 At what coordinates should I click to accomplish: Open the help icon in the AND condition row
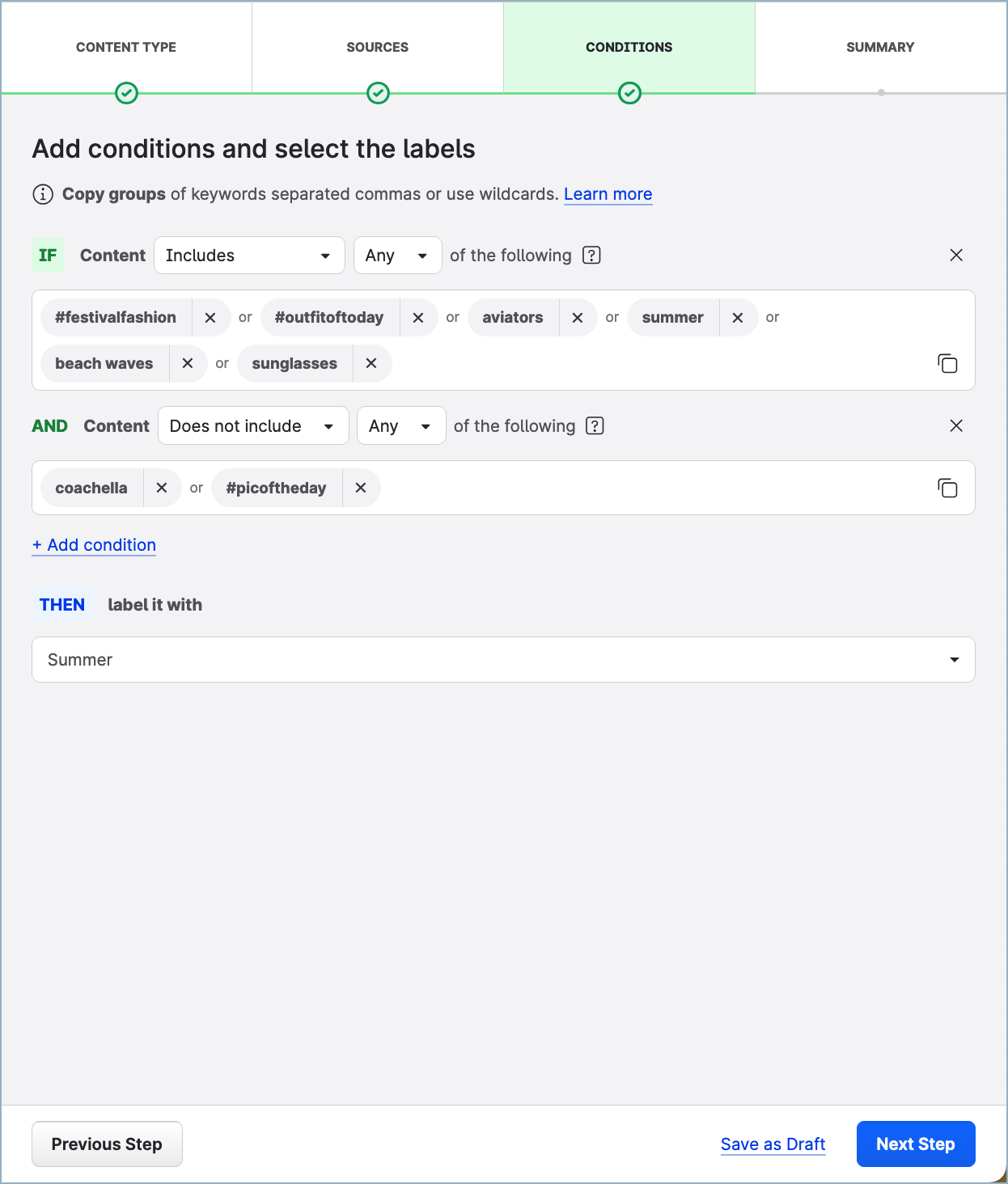[595, 425]
